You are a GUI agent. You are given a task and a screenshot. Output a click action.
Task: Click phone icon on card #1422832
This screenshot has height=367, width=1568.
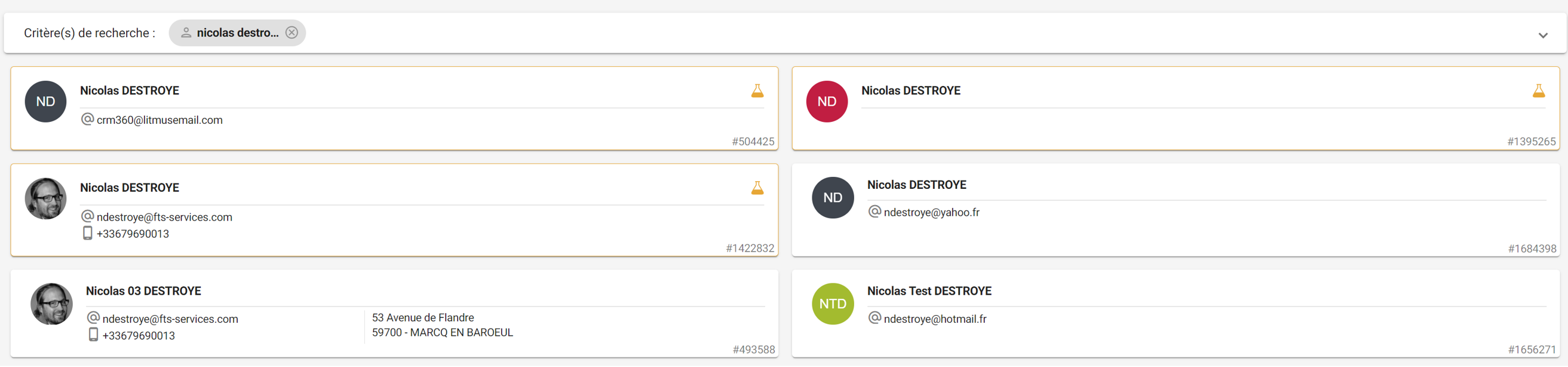88,233
